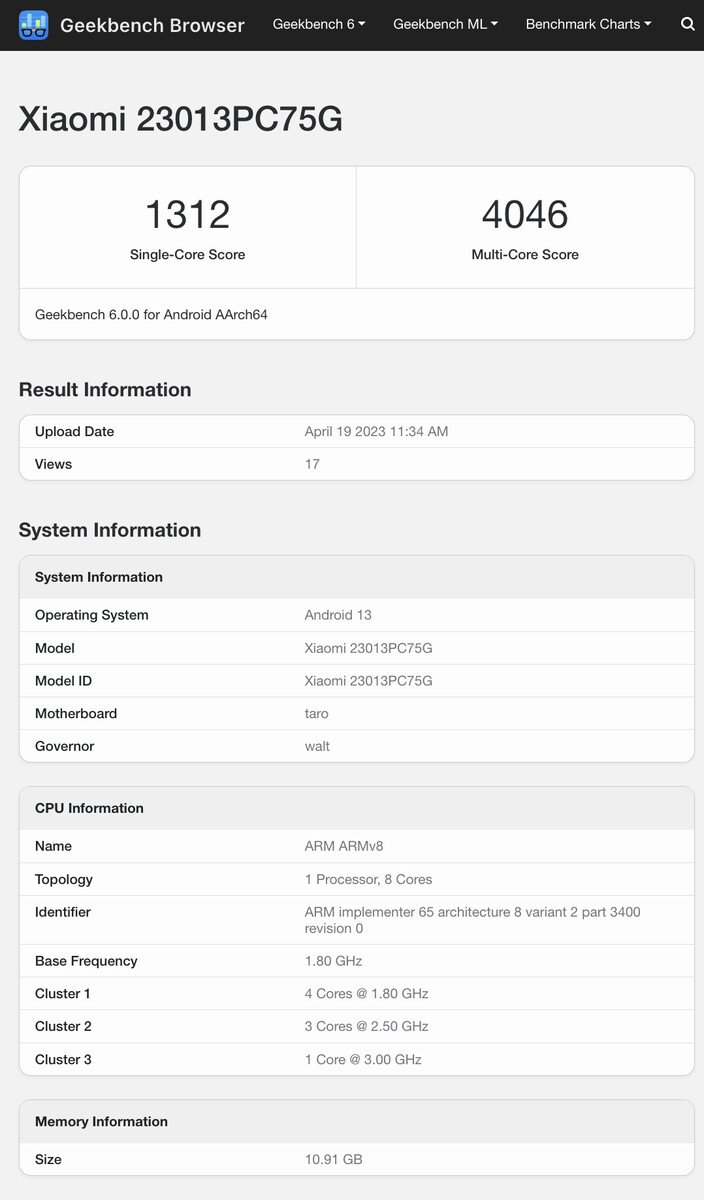Select the CPU name ARM ARMv8
704x1200 pixels.
click(x=344, y=846)
